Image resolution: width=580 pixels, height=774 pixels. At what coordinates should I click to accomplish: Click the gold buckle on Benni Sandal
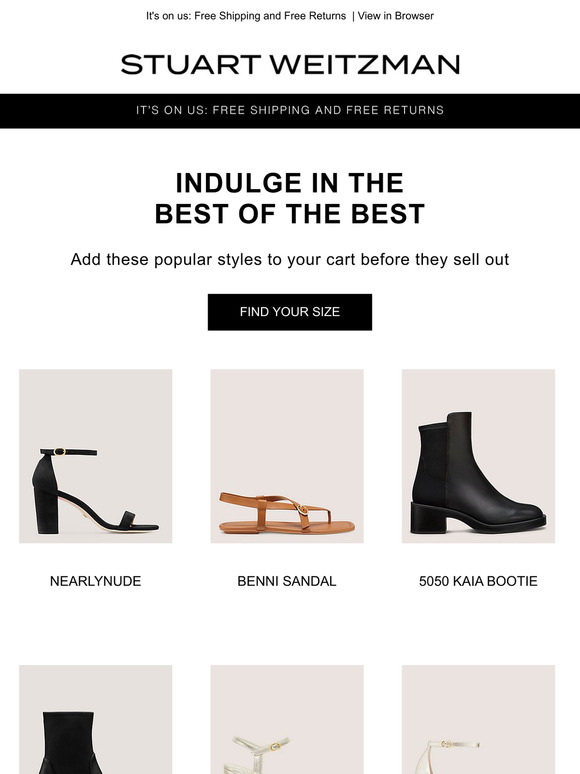[x=302, y=509]
